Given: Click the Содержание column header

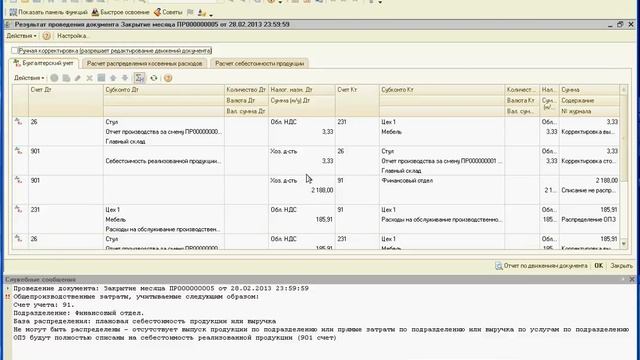Looking at the screenshot, I should [589, 100].
